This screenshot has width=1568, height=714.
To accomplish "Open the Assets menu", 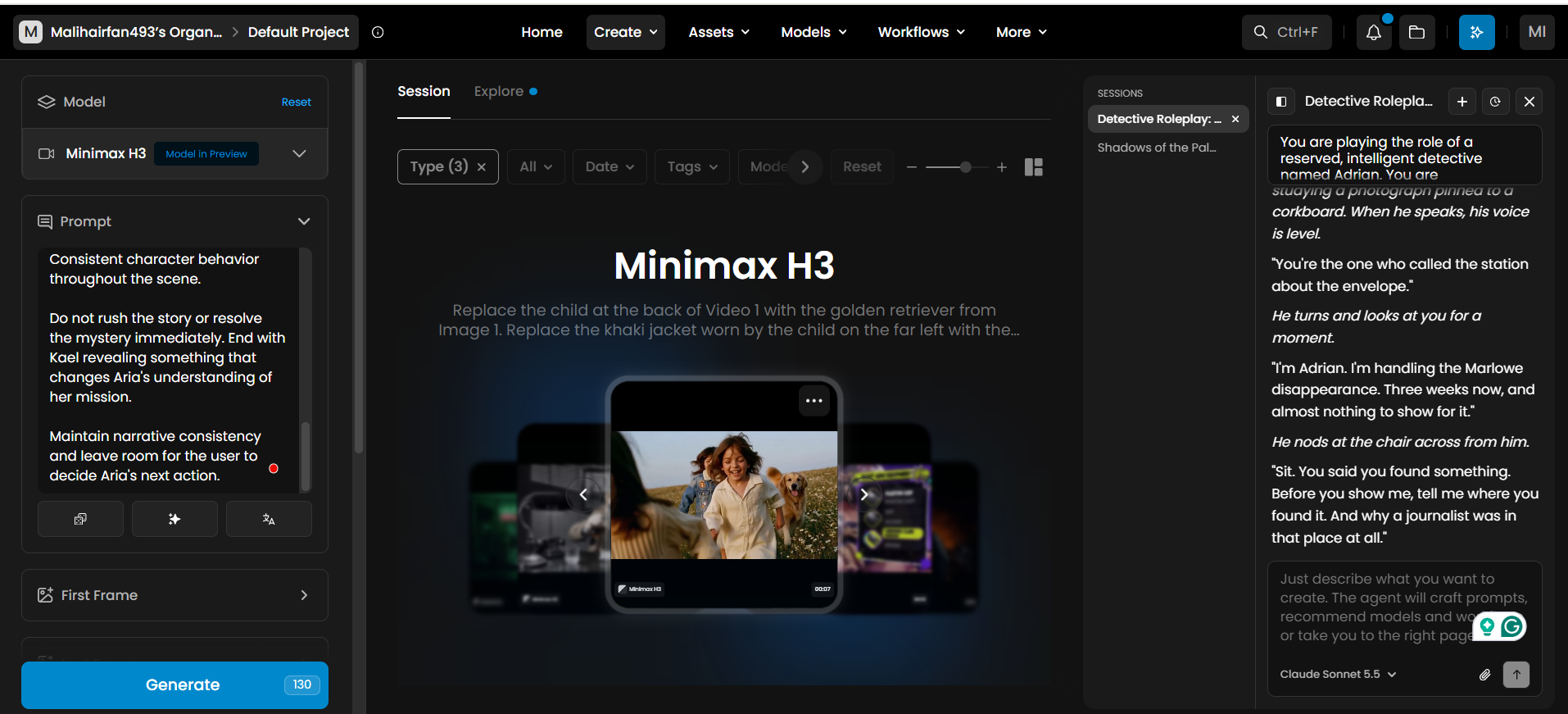I will pos(719,32).
